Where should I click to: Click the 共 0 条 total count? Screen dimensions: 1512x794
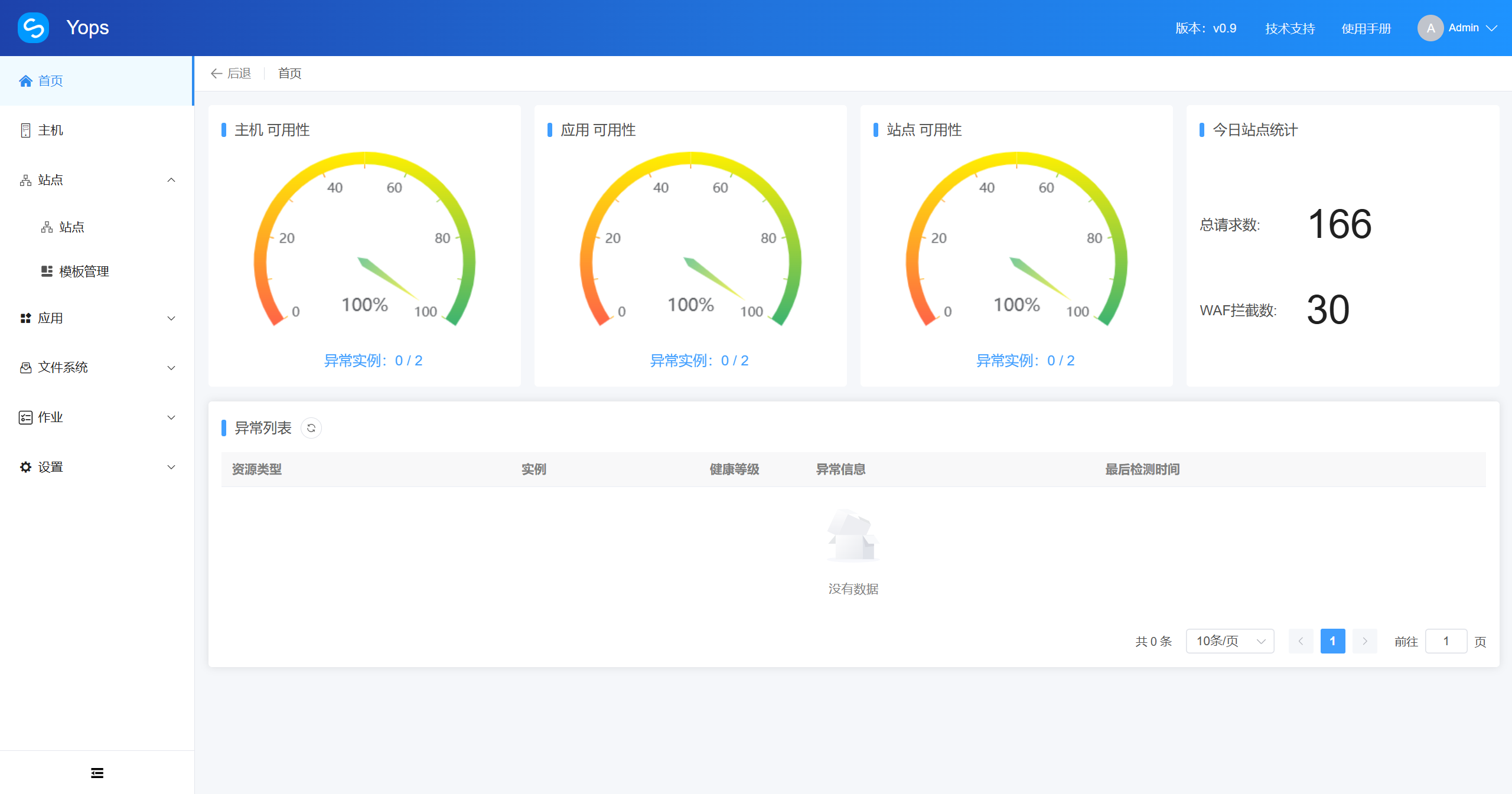coord(1153,642)
